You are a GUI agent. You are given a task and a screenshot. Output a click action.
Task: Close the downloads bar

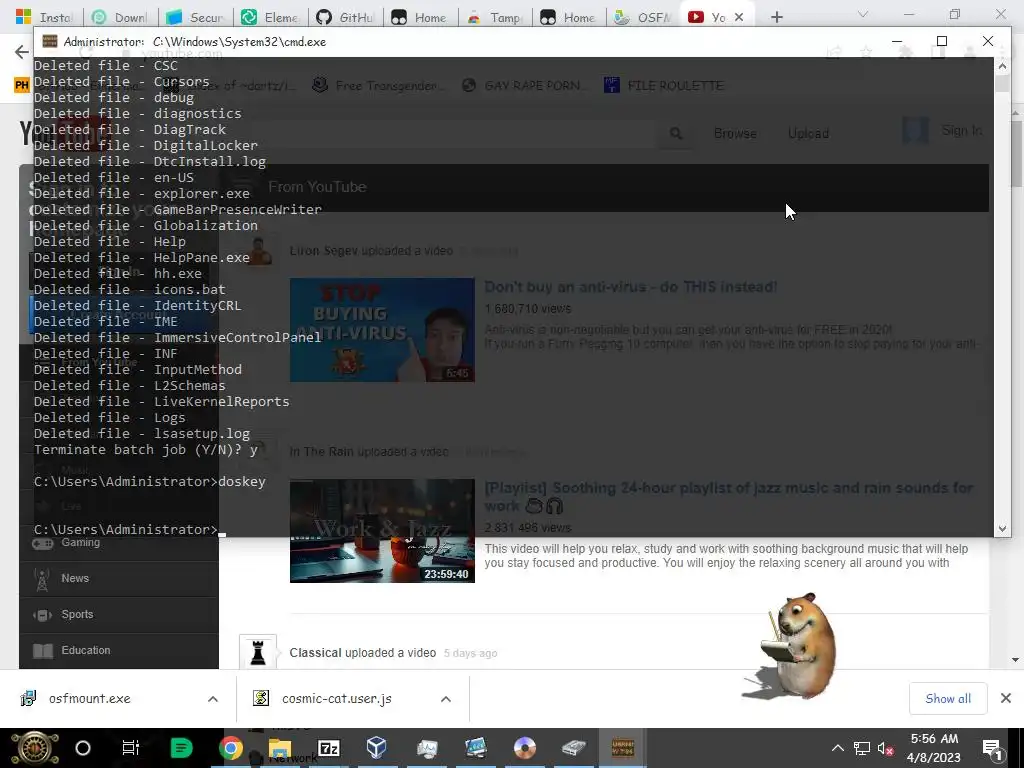(x=1006, y=698)
